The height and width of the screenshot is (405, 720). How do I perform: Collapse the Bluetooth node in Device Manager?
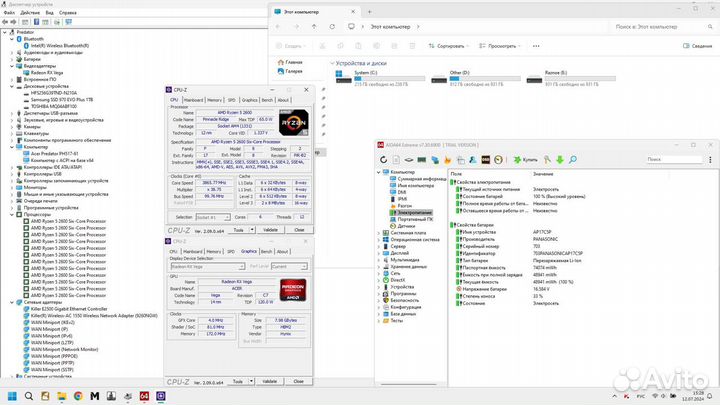(x=12, y=39)
